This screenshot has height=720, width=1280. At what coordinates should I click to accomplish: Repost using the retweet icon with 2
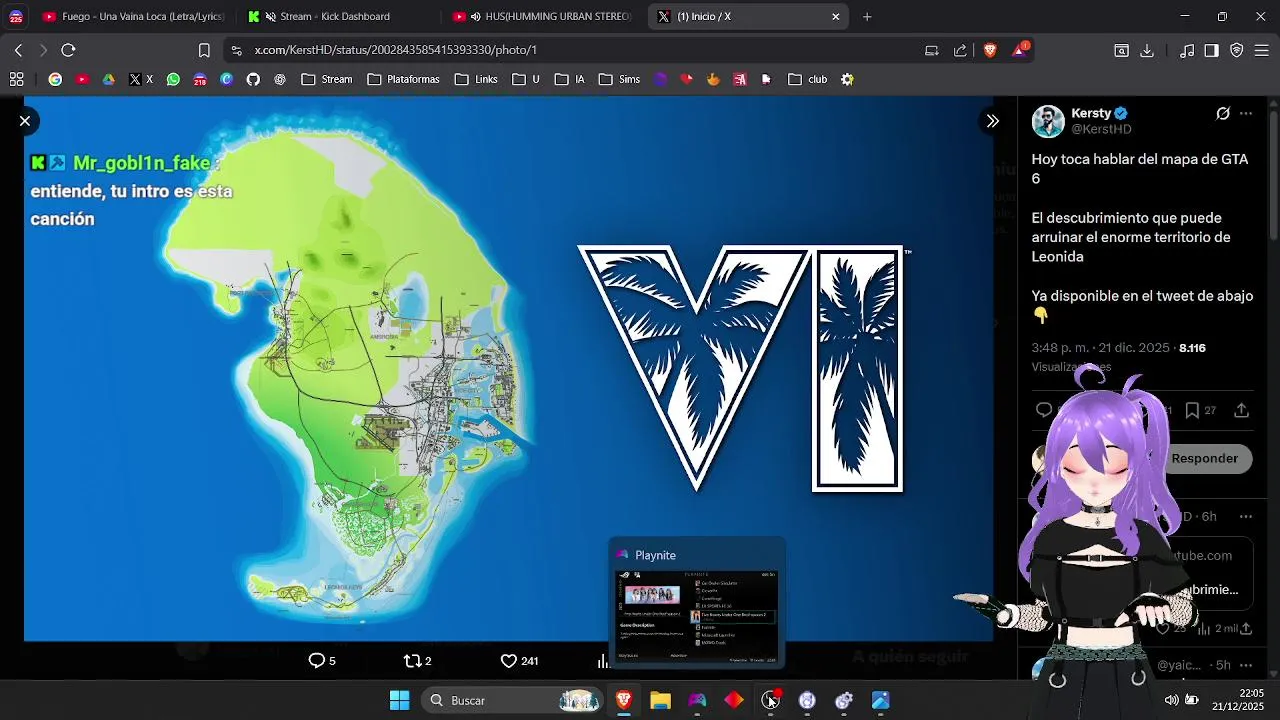pyautogui.click(x=417, y=660)
